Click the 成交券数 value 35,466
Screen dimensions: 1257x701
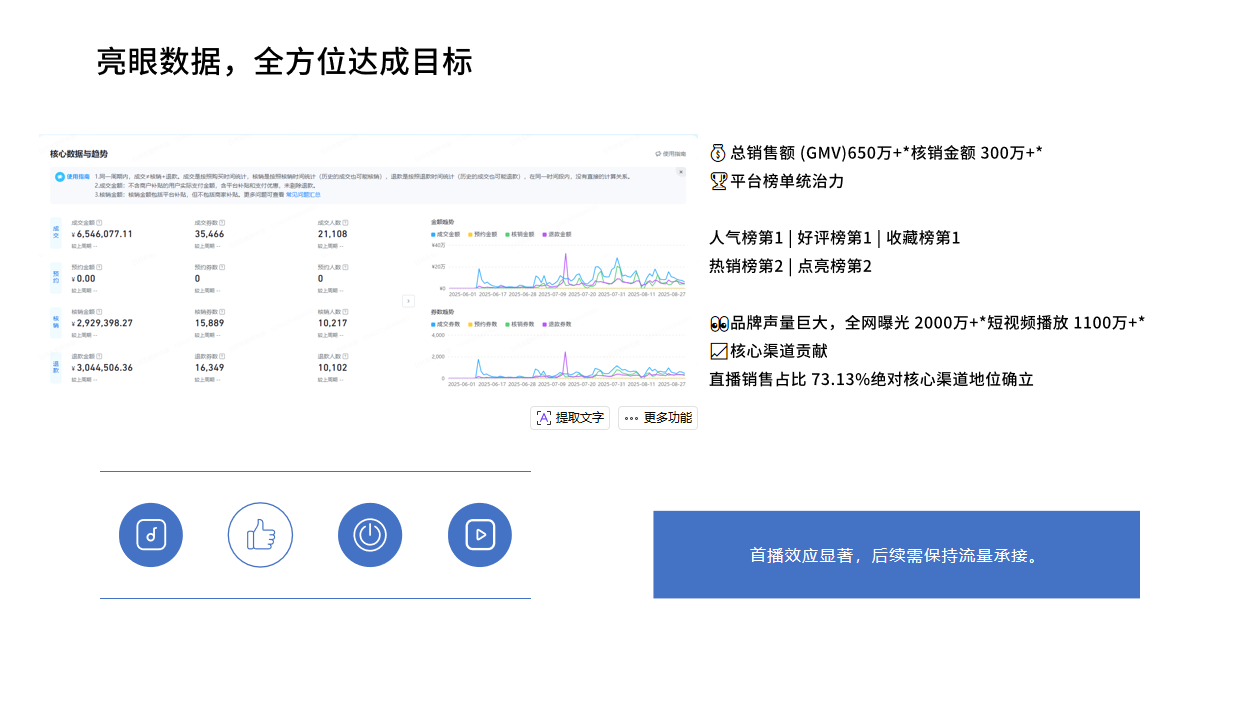coord(209,234)
